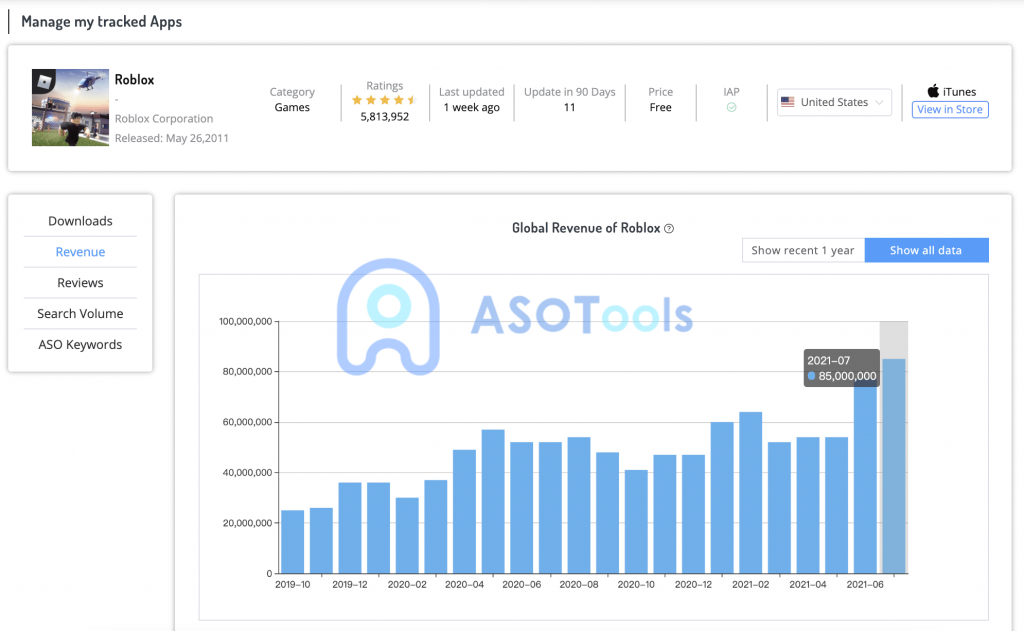Image resolution: width=1024 pixels, height=631 pixels.
Task: Click the 2019-10 revenue bar
Action: [293, 542]
